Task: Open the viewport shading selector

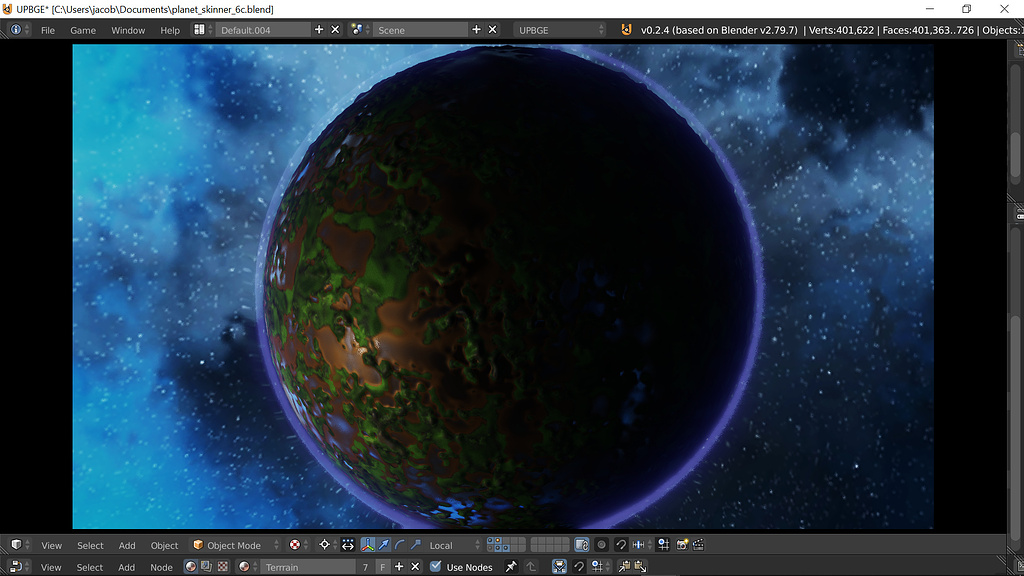Action: pos(298,545)
